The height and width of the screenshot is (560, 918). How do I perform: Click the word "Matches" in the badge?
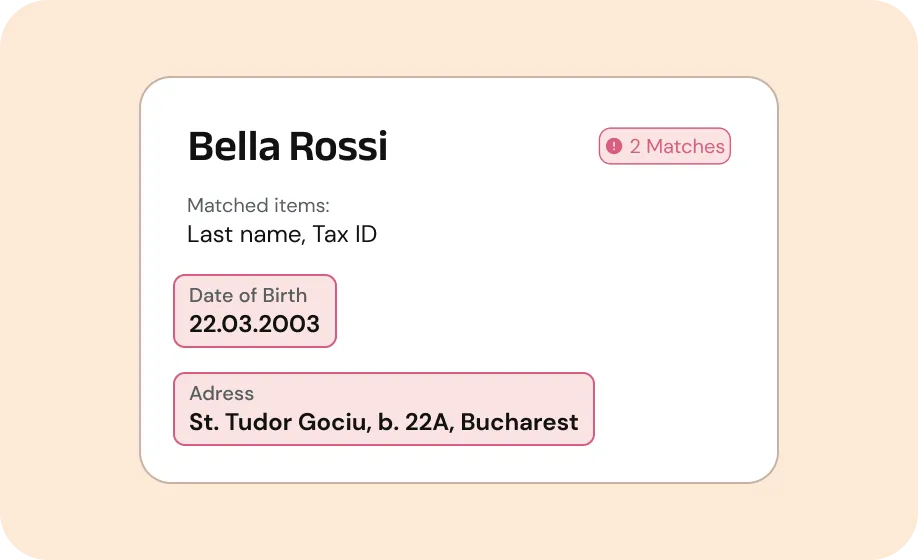685,146
